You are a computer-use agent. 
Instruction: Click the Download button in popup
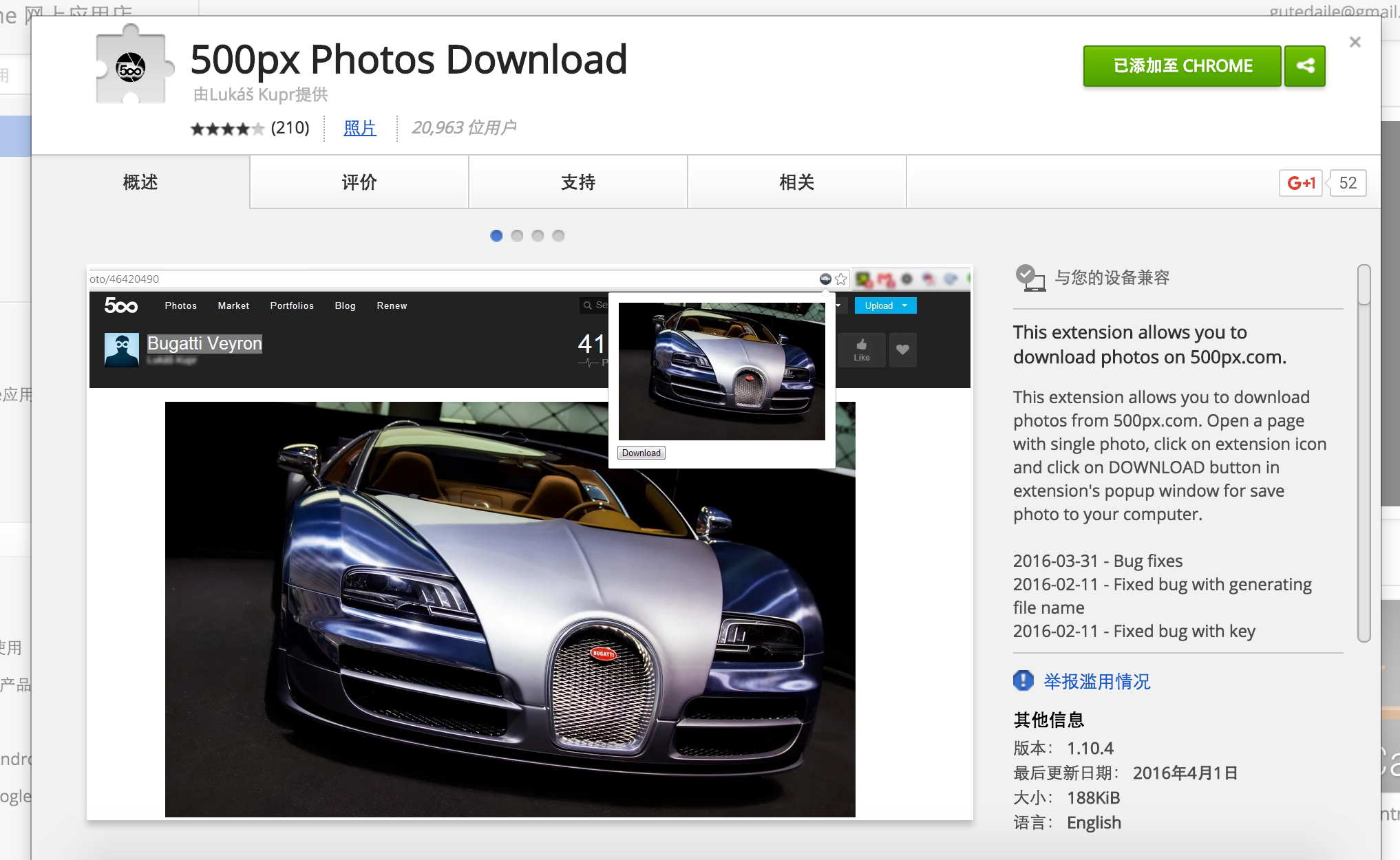641,453
